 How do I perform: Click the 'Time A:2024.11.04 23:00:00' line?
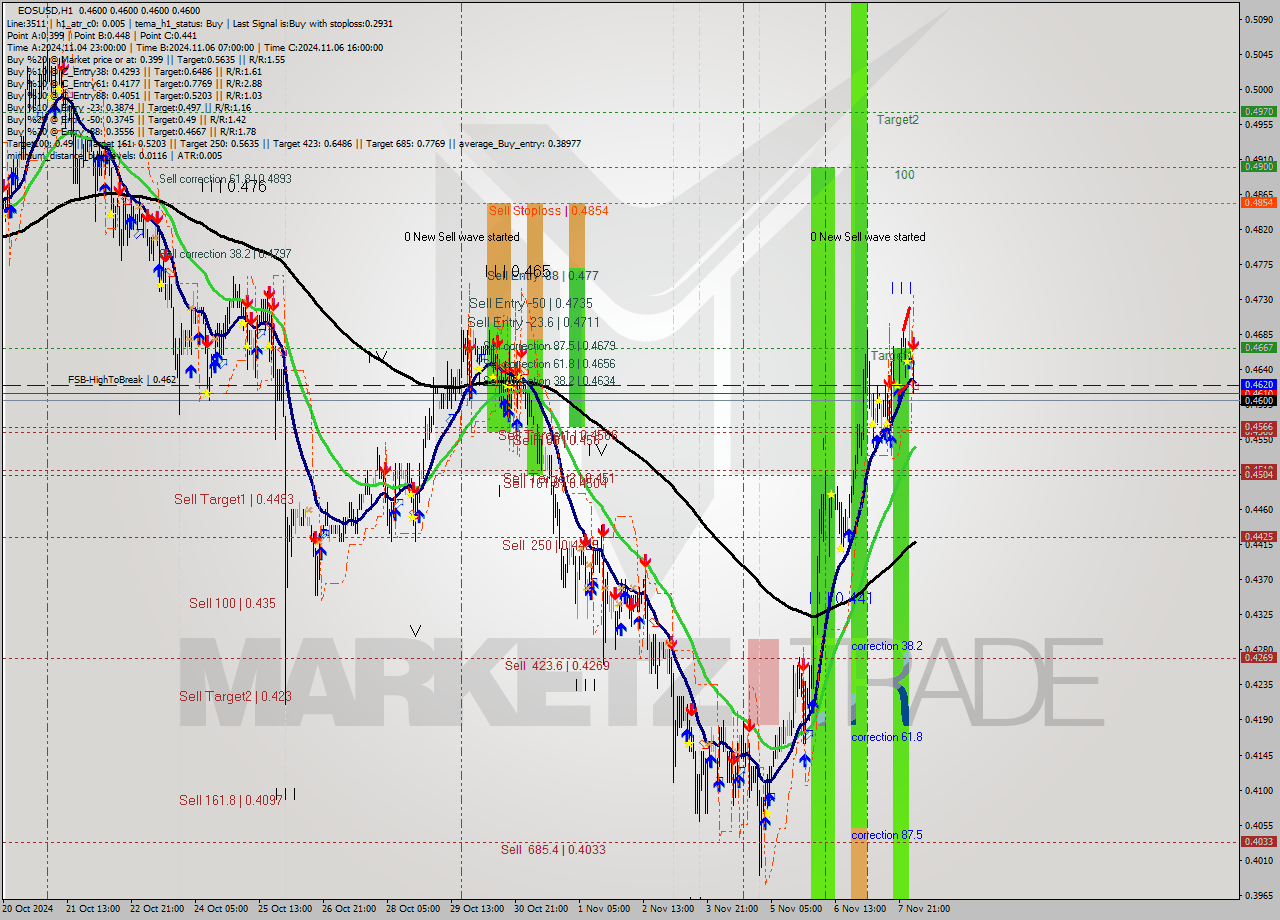[195, 47]
